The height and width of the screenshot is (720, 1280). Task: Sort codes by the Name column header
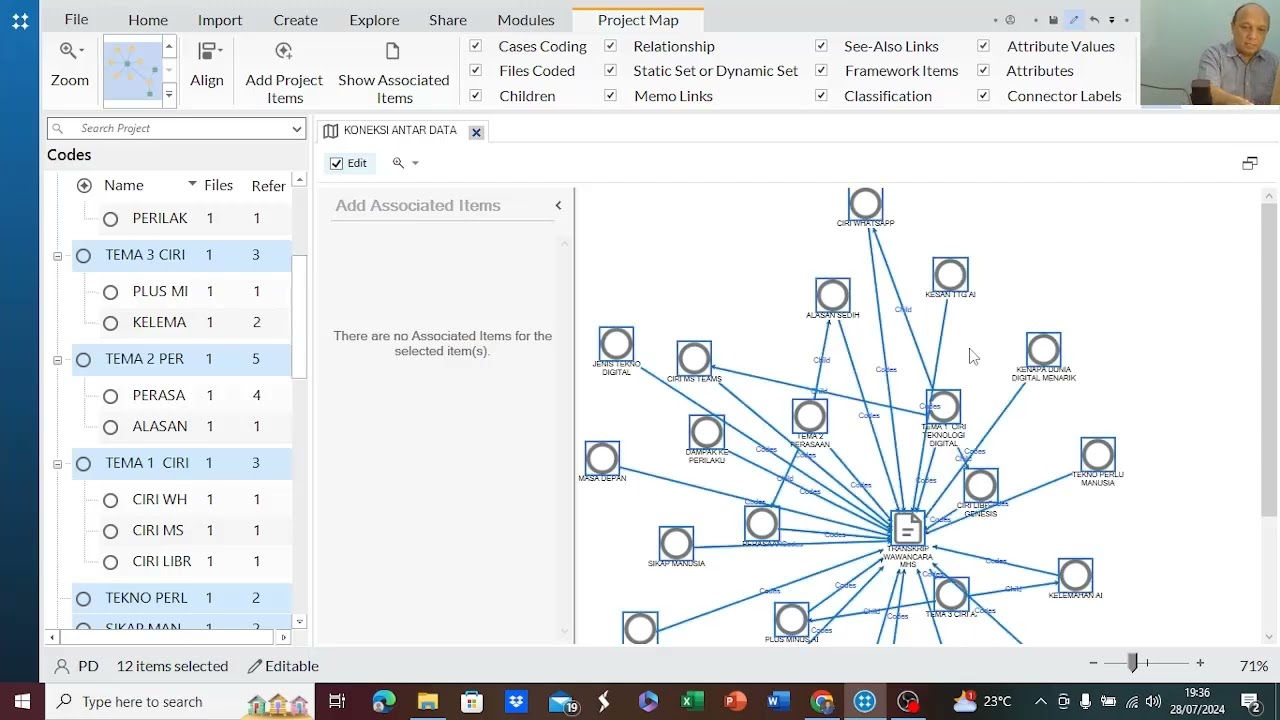pyautogui.click(x=124, y=185)
